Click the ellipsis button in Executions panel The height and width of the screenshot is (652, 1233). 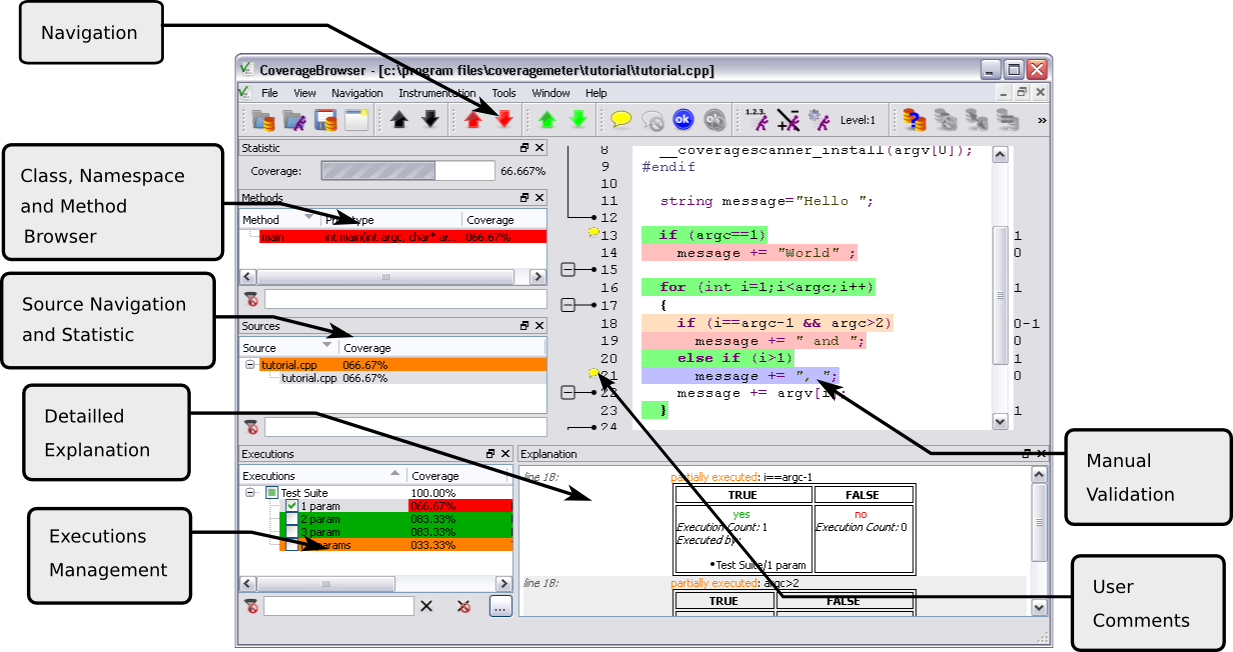[501, 606]
